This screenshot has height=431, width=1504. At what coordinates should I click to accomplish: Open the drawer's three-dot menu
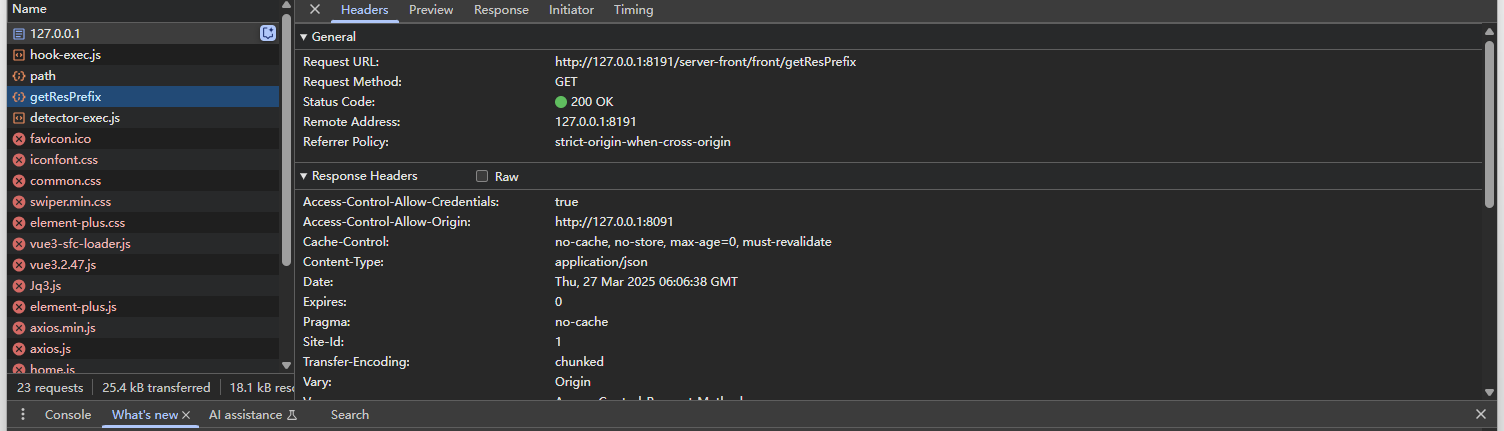click(x=23, y=415)
